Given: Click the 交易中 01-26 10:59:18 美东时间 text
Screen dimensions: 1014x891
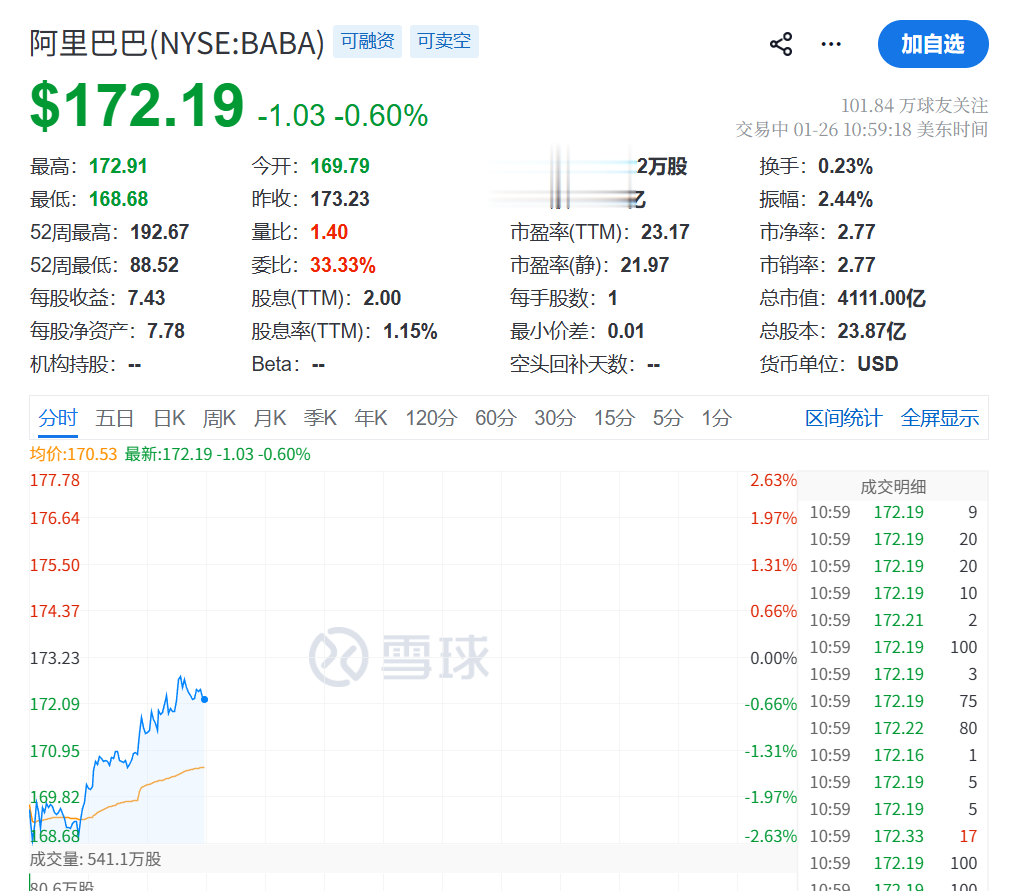Looking at the screenshot, I should click(861, 129).
